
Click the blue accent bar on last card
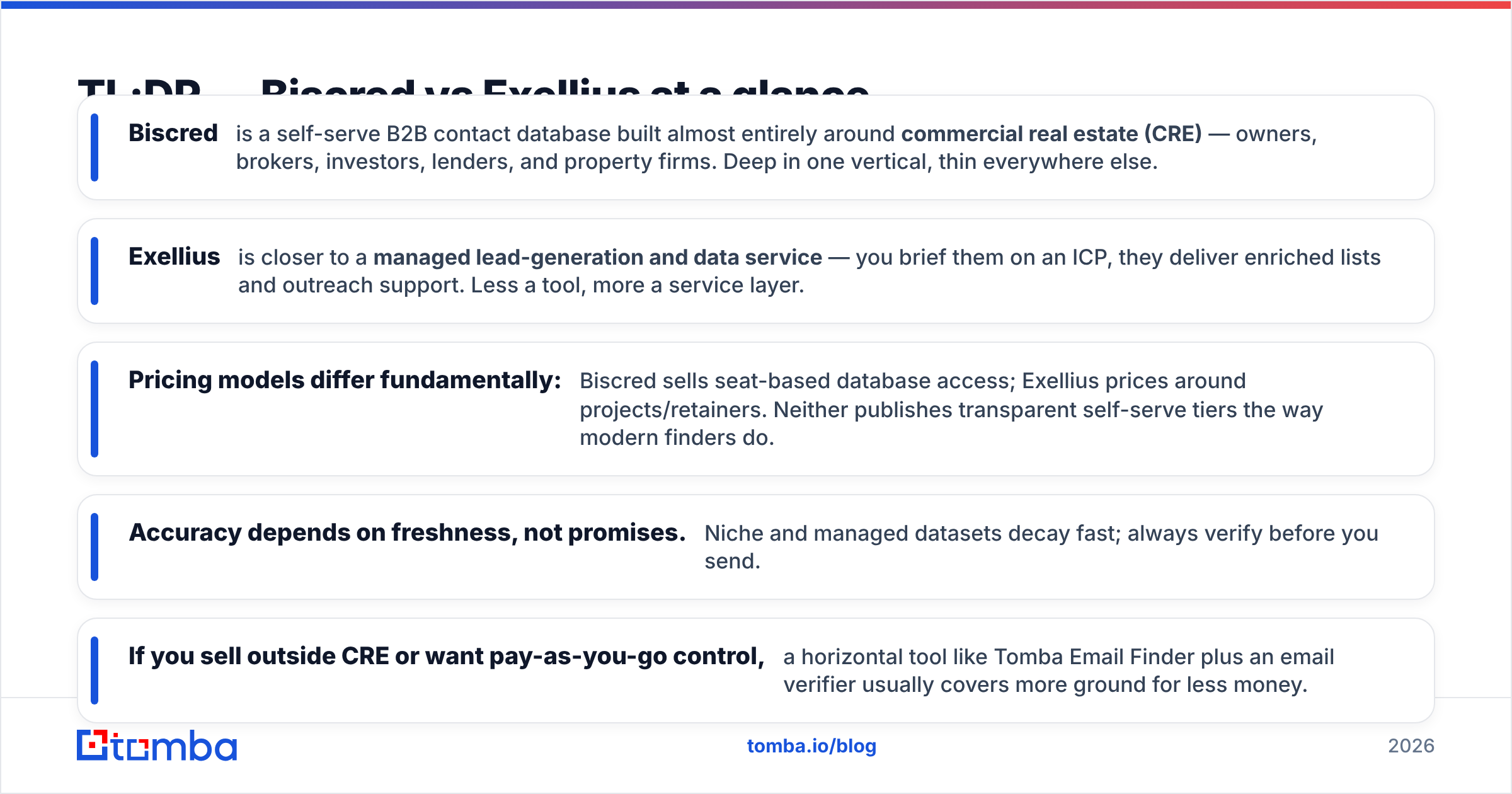pyautogui.click(x=94, y=670)
